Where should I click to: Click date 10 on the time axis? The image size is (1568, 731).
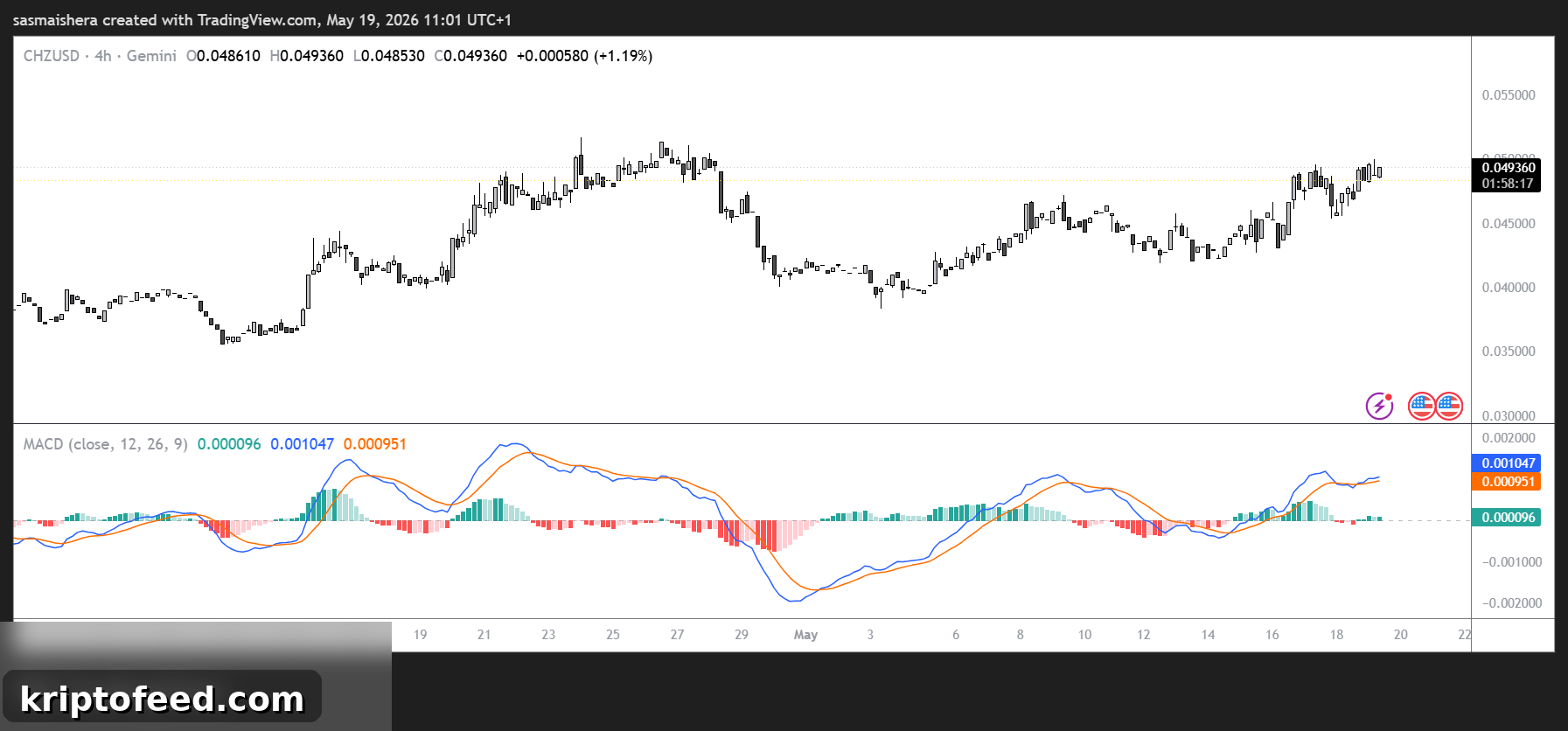1084,635
